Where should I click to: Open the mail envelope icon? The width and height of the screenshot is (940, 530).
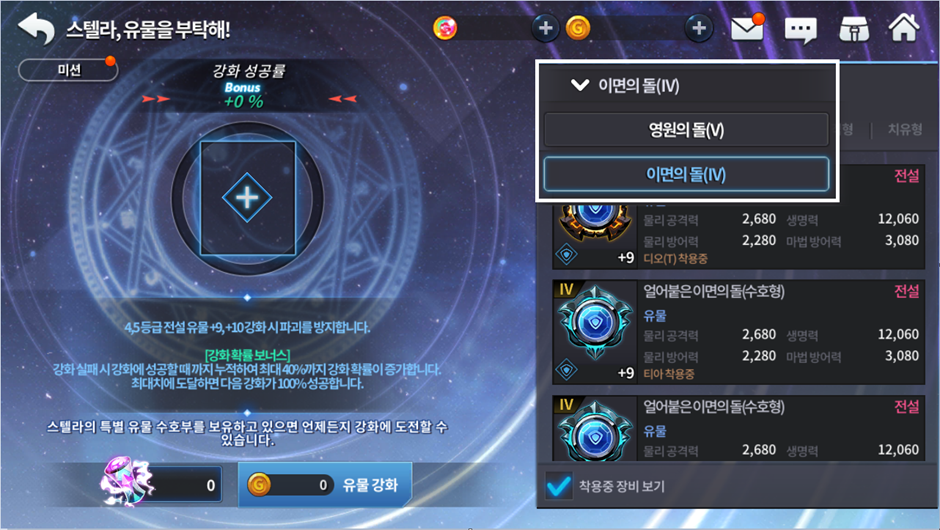(748, 28)
